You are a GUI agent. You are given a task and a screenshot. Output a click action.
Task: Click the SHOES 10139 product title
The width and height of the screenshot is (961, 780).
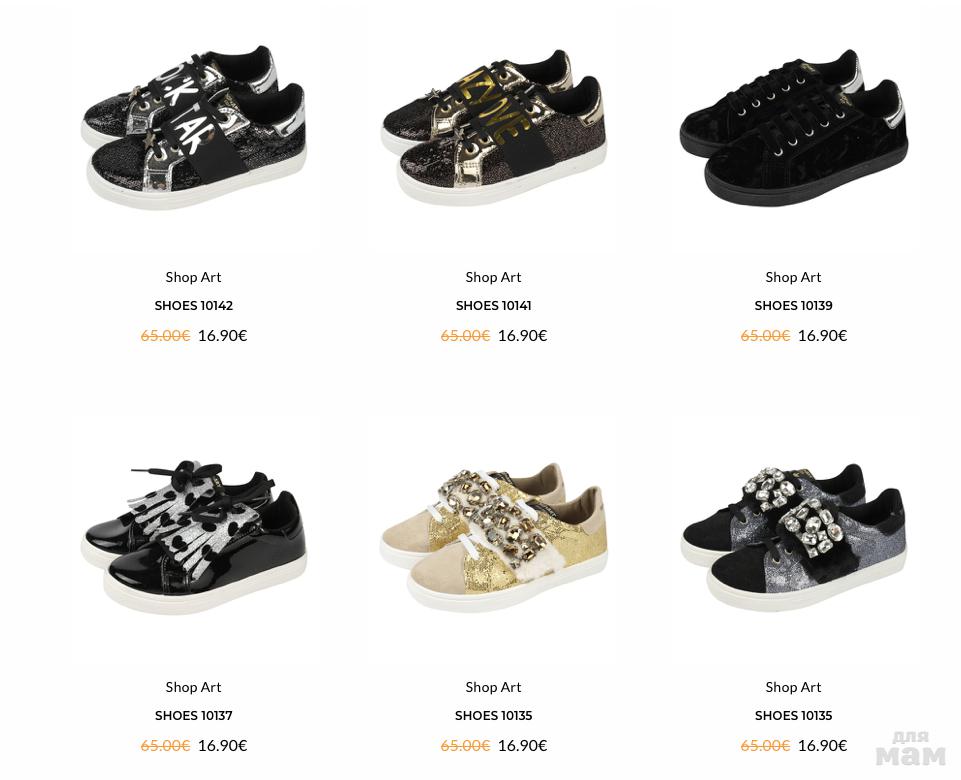[794, 305]
